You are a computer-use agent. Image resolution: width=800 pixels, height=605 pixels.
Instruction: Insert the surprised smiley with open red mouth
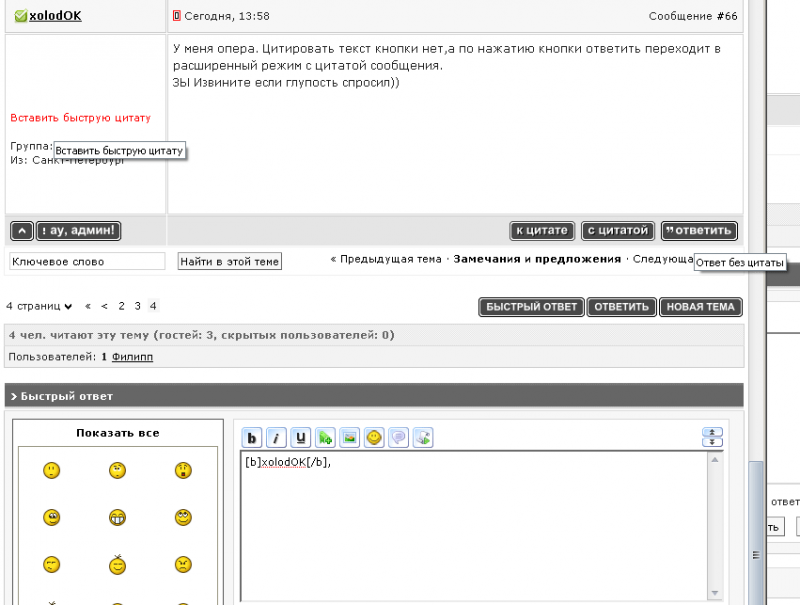[183, 470]
